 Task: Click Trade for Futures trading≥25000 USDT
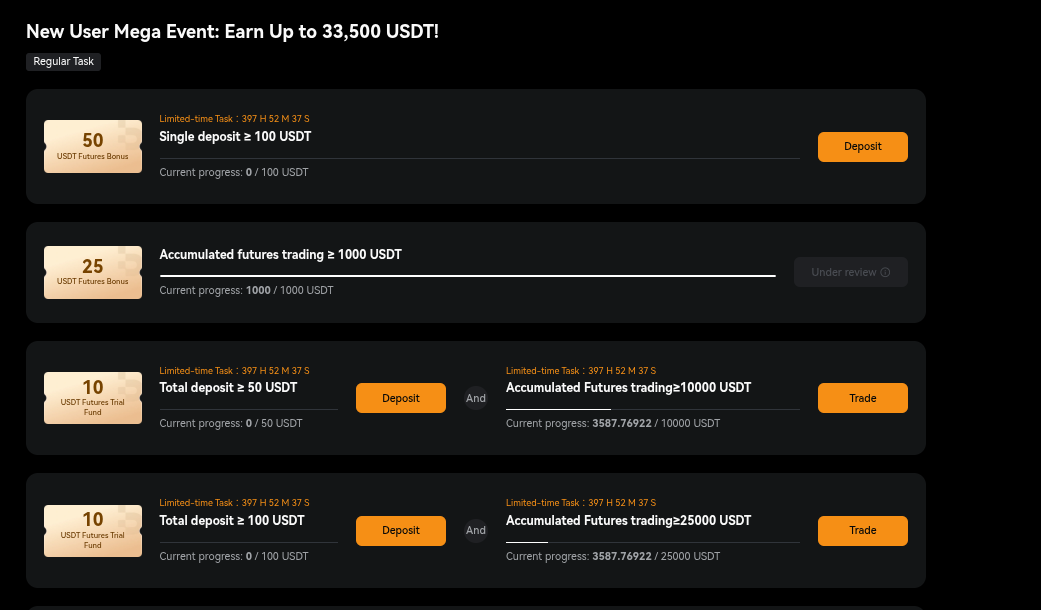pyautogui.click(x=862, y=530)
